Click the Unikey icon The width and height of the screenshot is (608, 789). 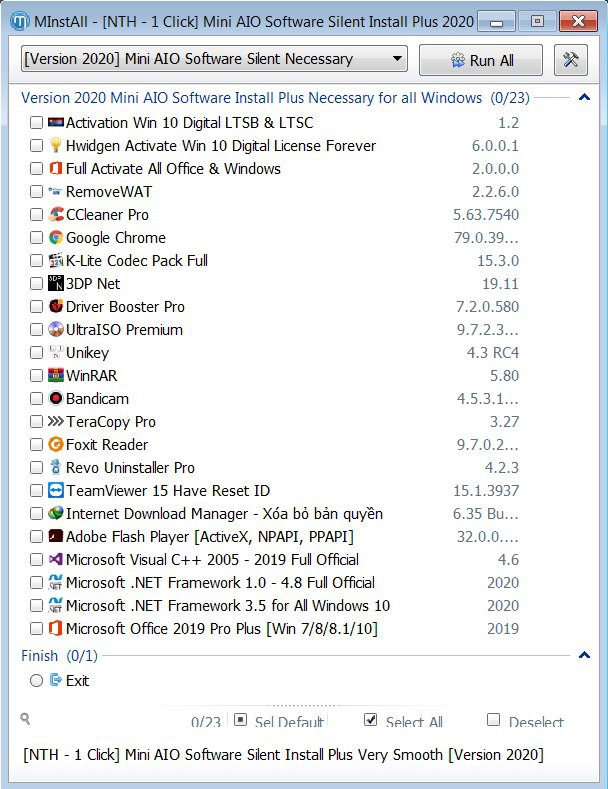(x=55, y=352)
